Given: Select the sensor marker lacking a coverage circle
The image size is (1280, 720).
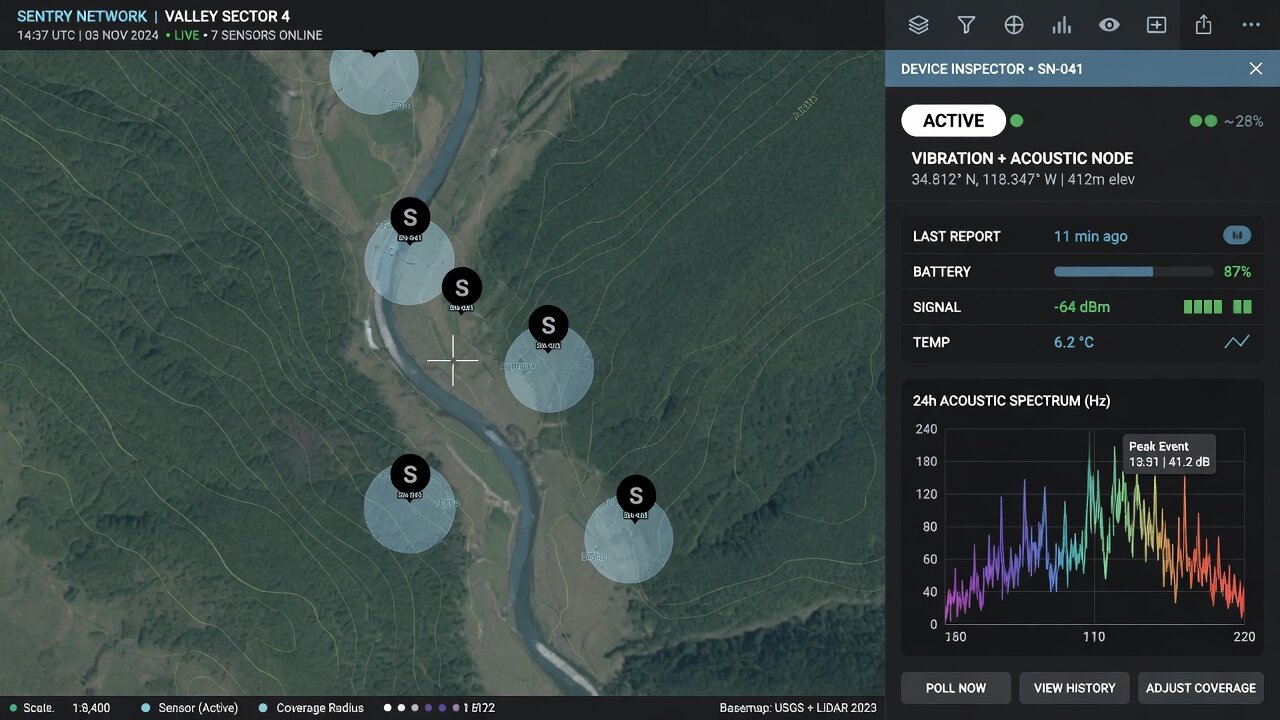Looking at the screenshot, I should [462, 288].
